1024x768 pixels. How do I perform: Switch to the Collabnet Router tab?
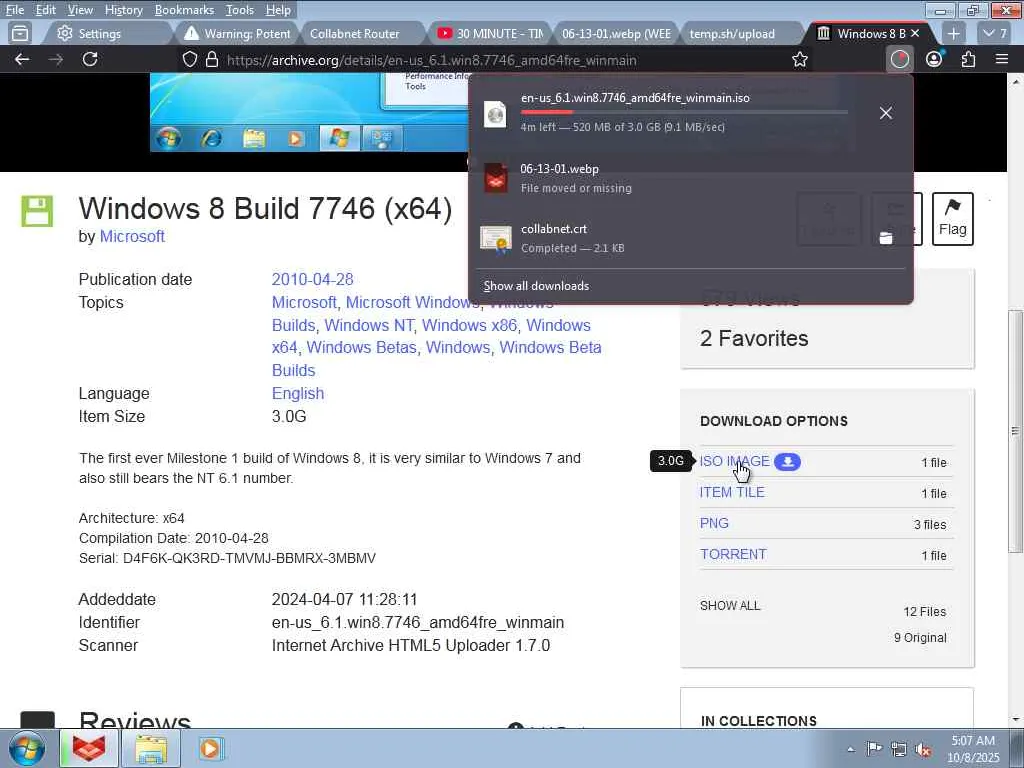click(360, 33)
